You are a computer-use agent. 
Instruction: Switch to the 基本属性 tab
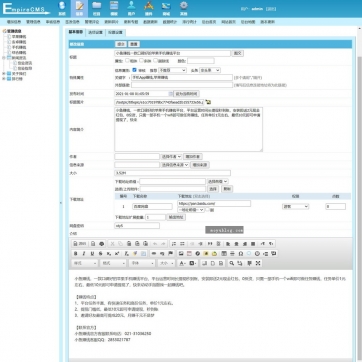coord(76,32)
